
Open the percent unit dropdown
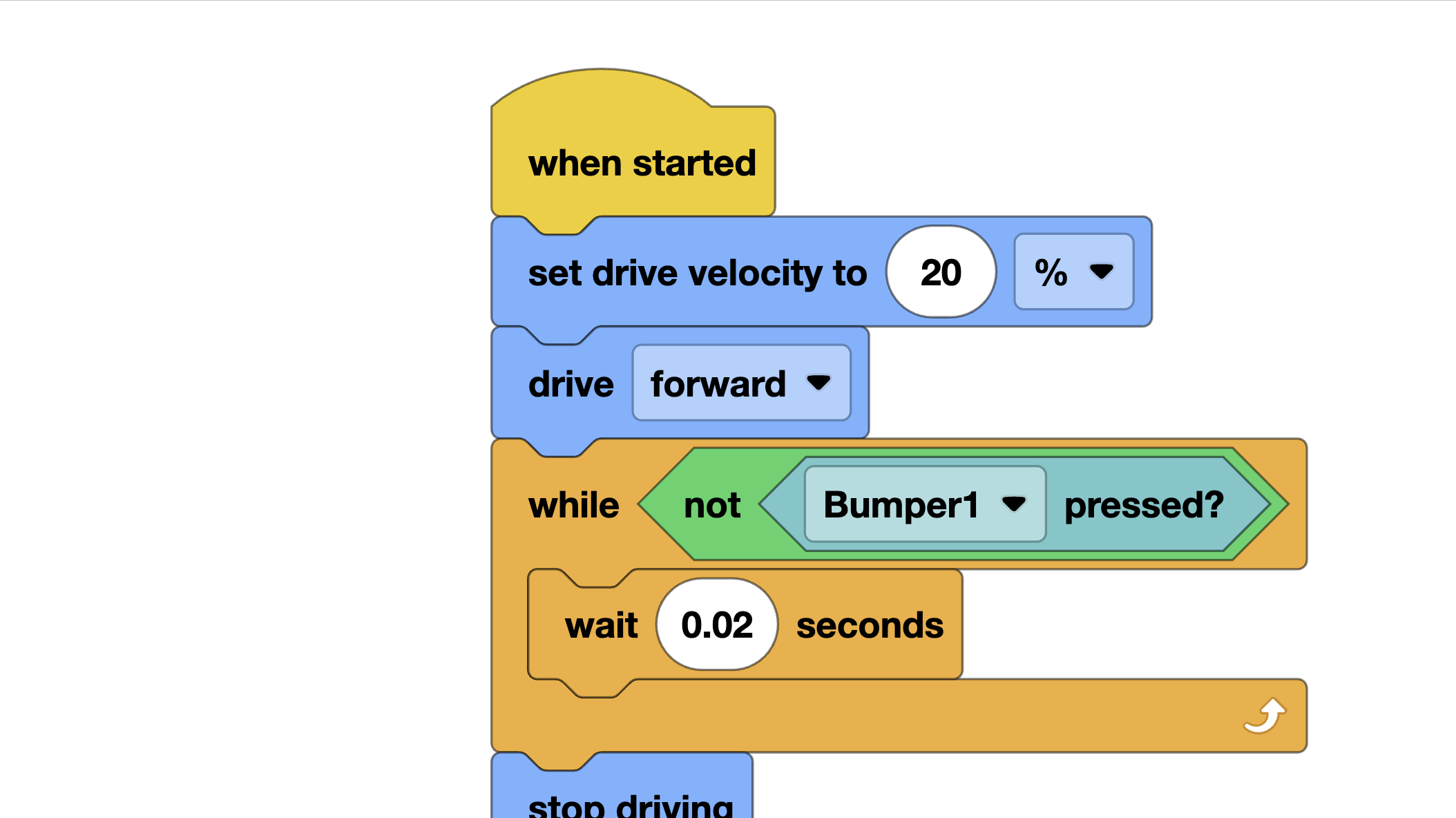tap(1073, 272)
